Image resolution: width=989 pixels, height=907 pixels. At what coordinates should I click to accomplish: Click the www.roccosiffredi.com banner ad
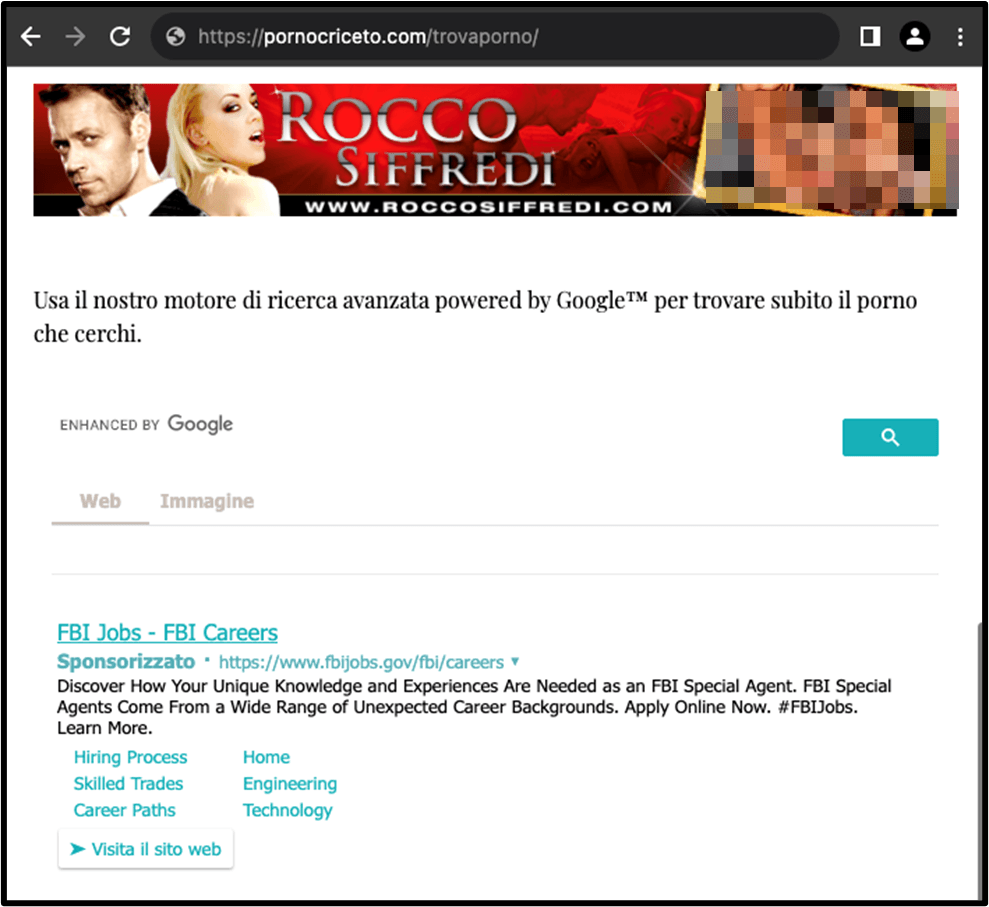(x=495, y=149)
